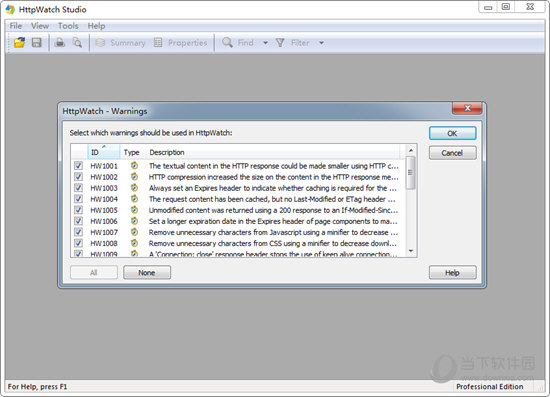Open Help from the Warnings dialog
This screenshot has height=397, width=550.
pyautogui.click(x=452, y=272)
